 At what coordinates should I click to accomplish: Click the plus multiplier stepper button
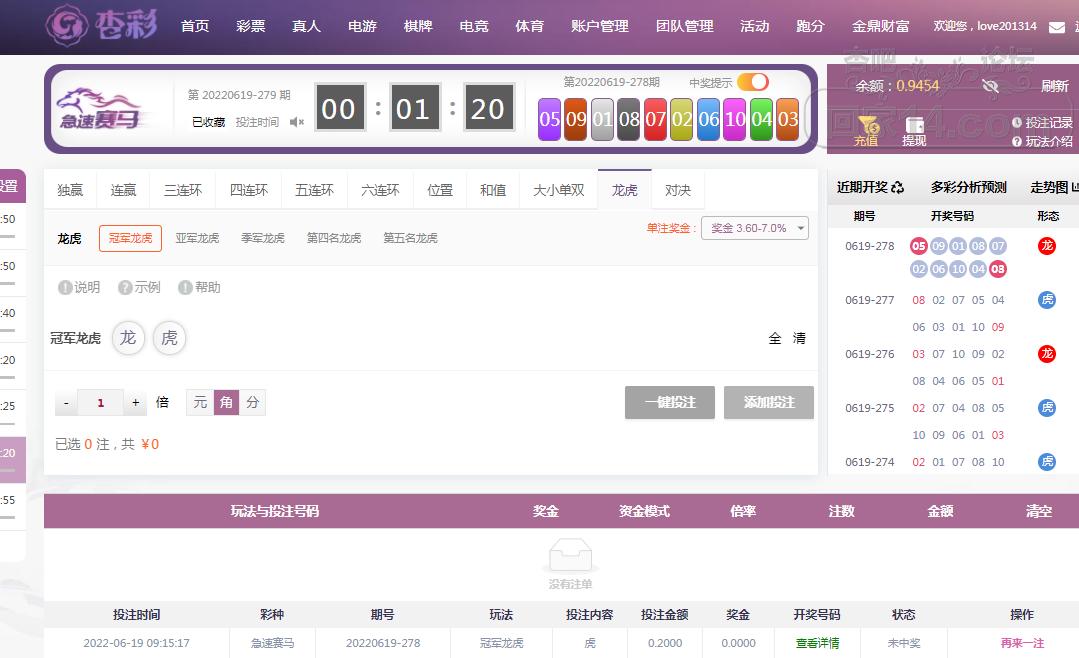click(136, 403)
